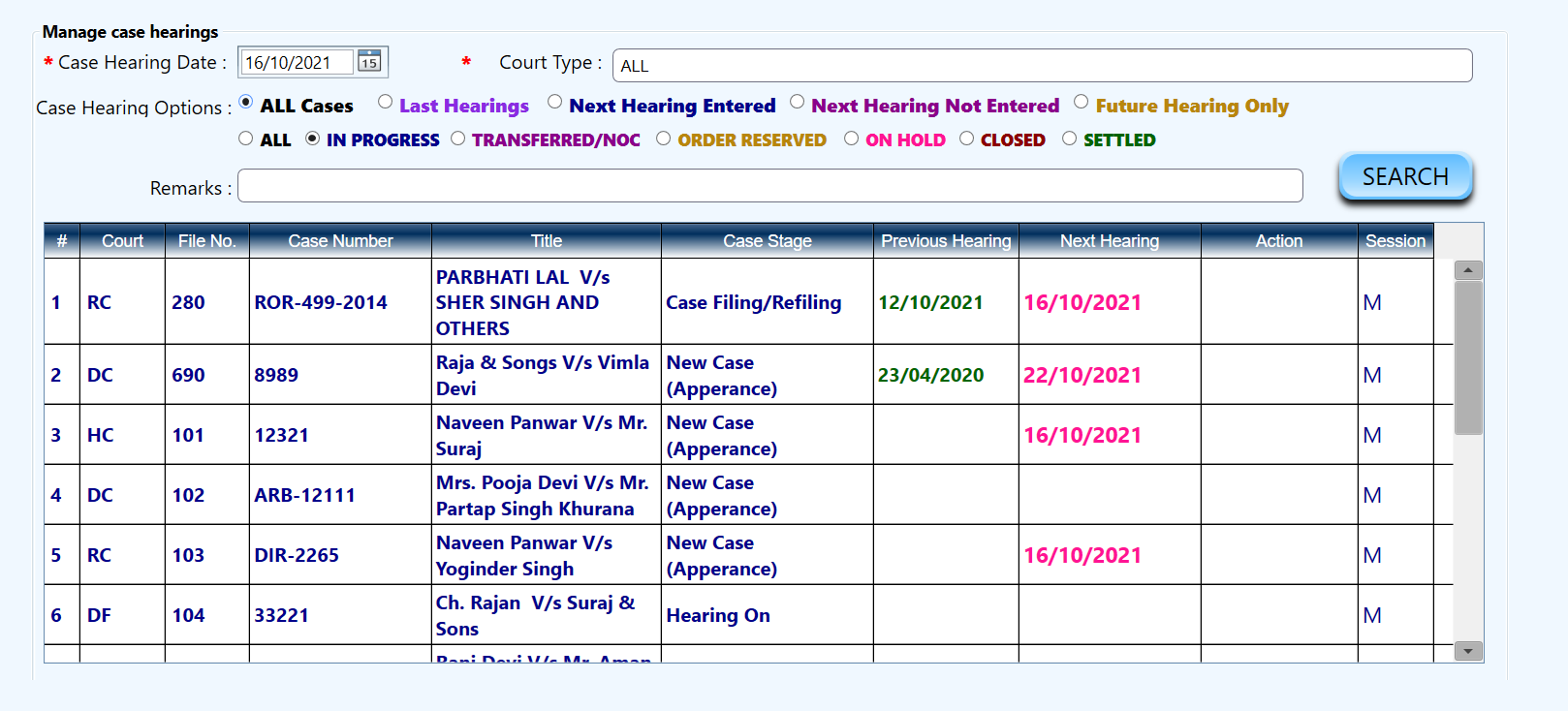Image resolution: width=1568 pixels, height=711 pixels.
Task: Filter cases by CLOSED status
Action: pyautogui.click(x=966, y=139)
